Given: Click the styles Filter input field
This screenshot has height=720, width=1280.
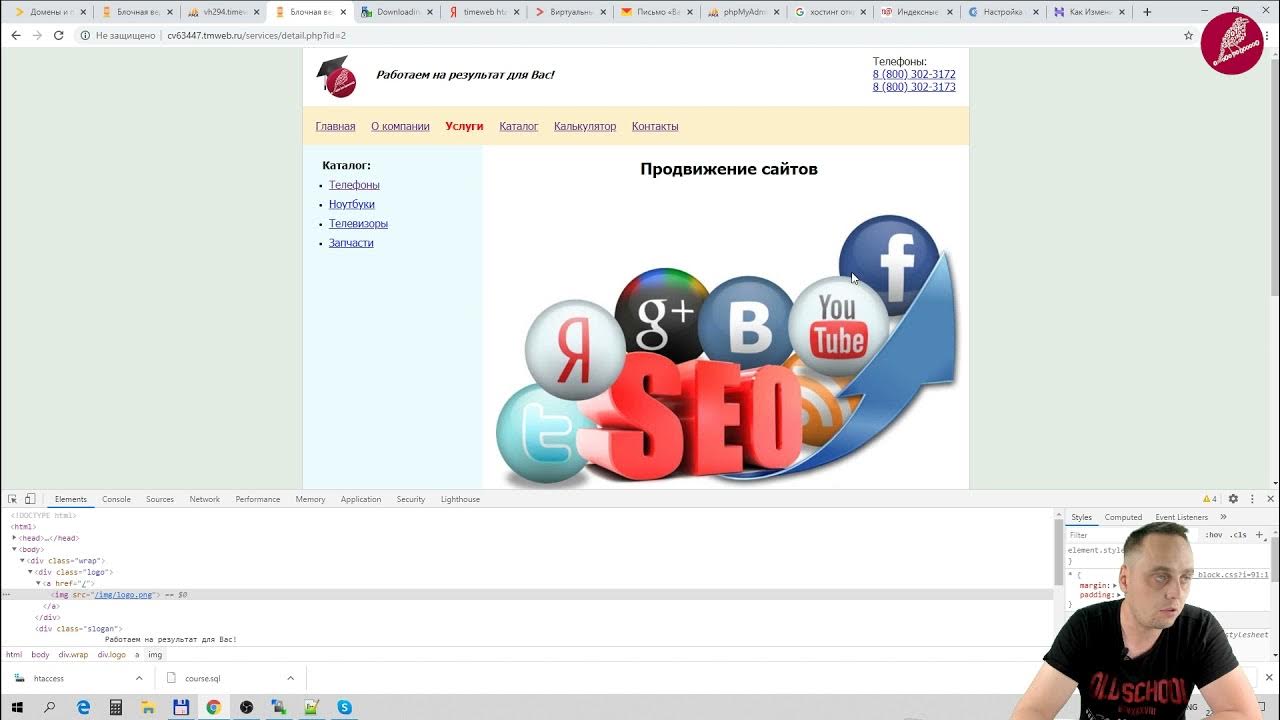Looking at the screenshot, I should click(1130, 535).
